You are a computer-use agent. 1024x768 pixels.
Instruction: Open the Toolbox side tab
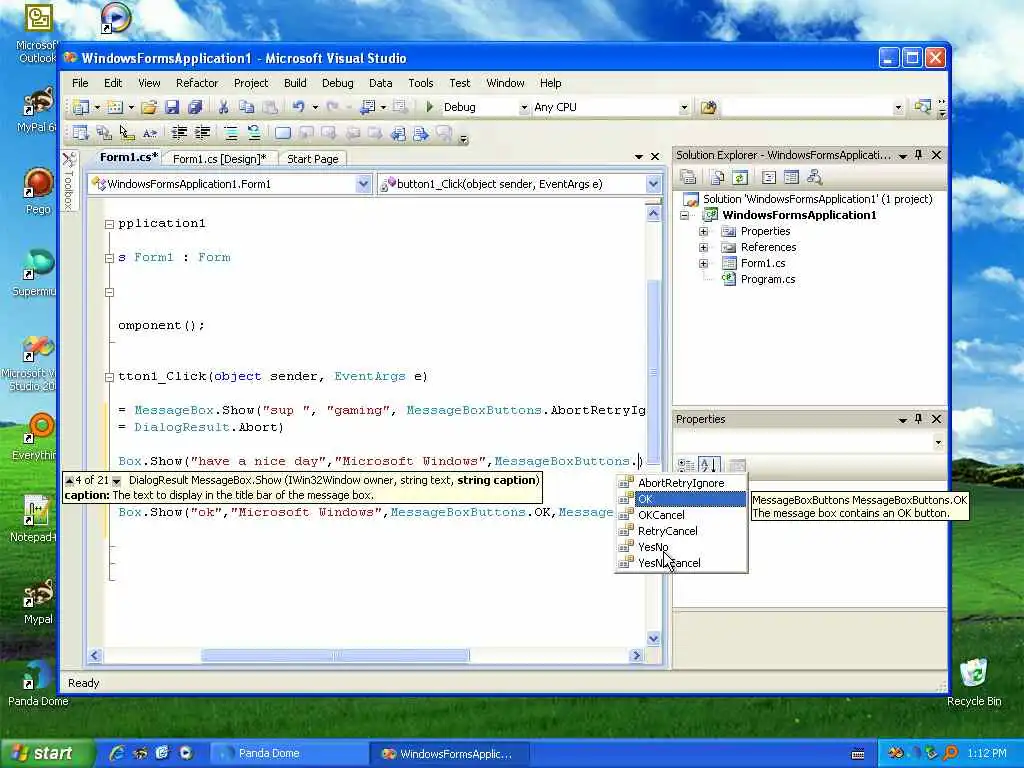click(69, 182)
